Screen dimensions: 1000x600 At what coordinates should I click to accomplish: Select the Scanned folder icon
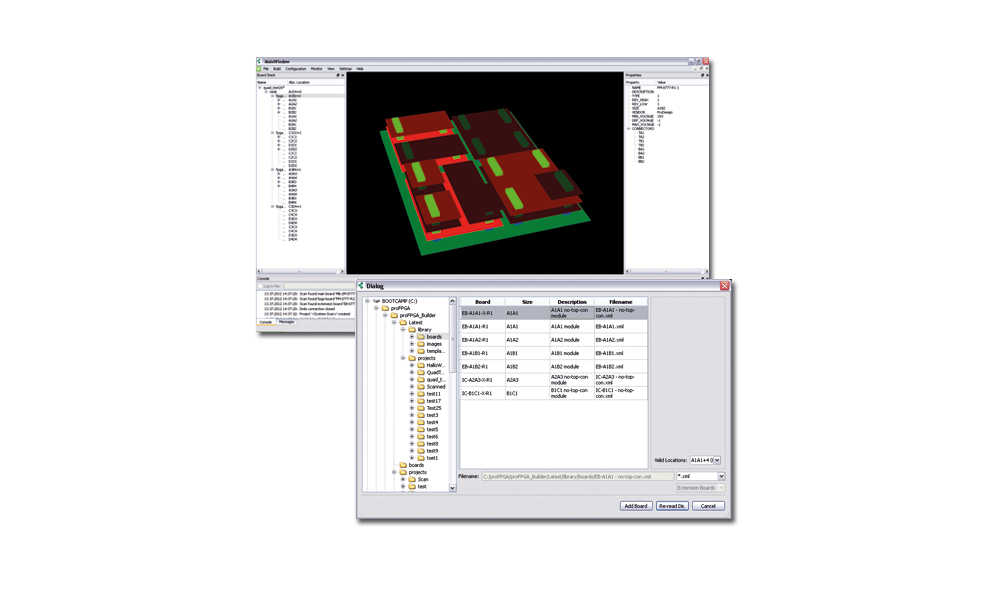coord(421,386)
